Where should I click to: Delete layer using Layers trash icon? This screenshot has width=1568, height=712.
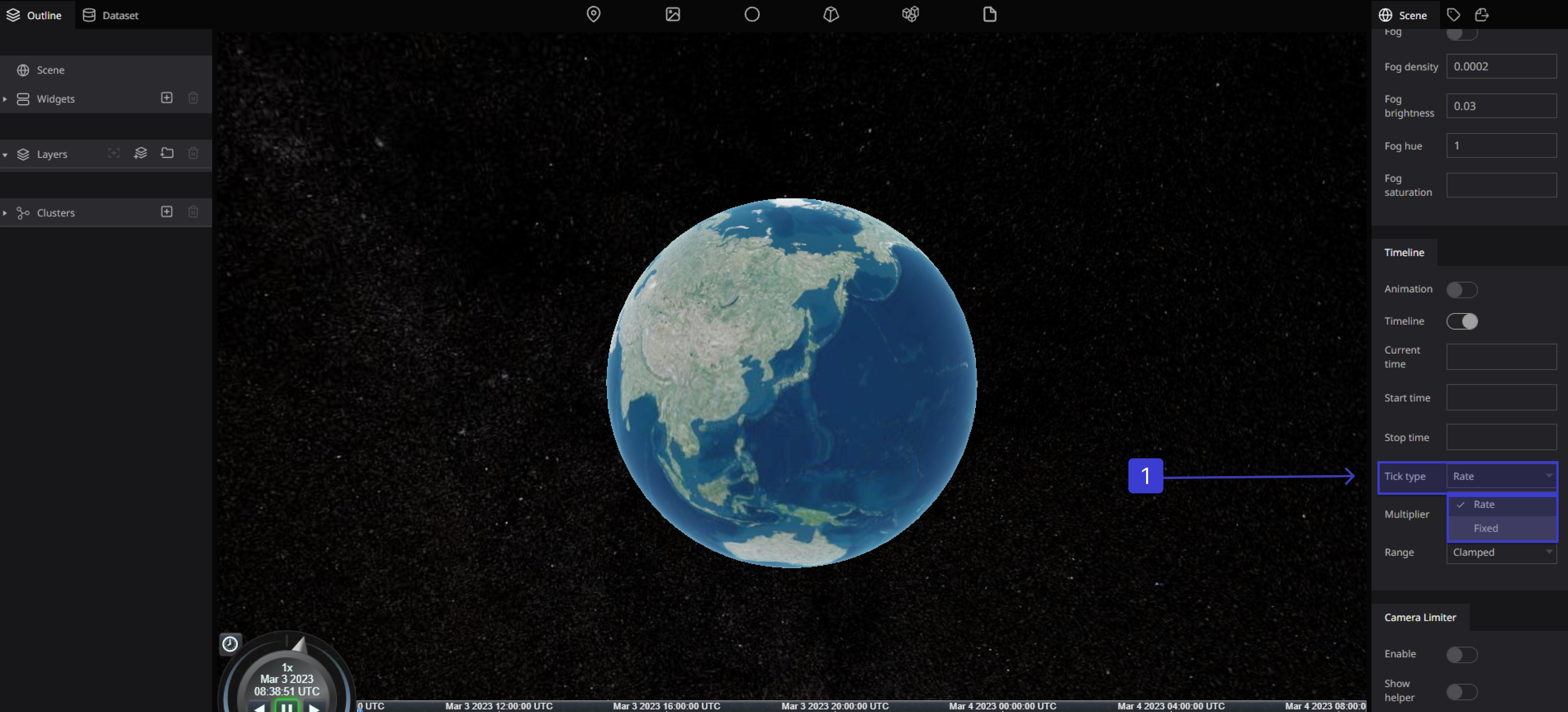pyautogui.click(x=193, y=153)
